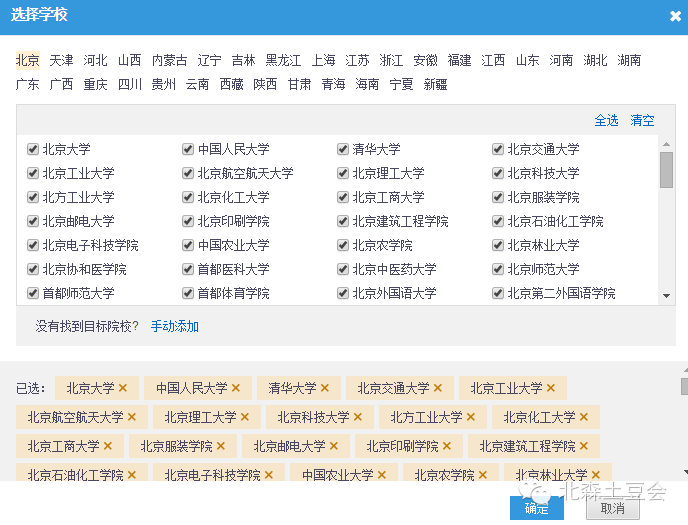Select the 上海 province tab
This screenshot has width=688, height=525.
(x=323, y=60)
